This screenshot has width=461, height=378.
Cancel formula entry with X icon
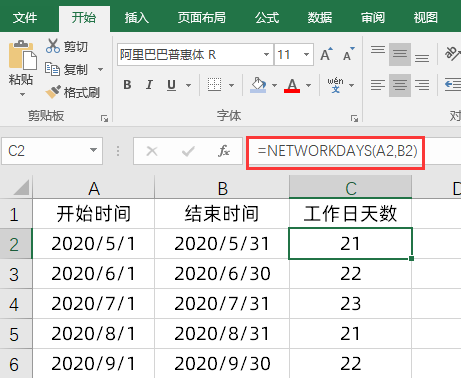[x=152, y=151]
